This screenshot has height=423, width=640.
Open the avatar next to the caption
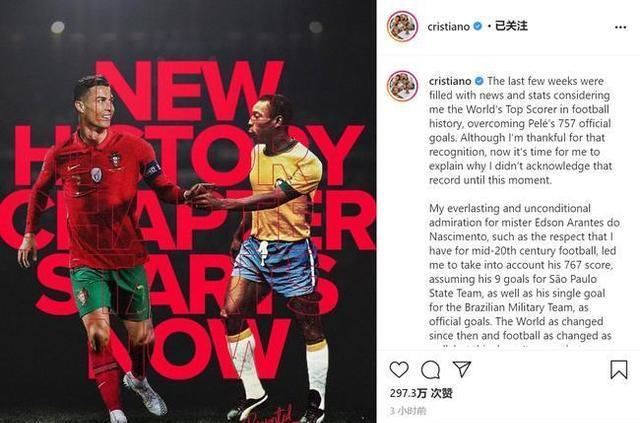[x=402, y=86]
